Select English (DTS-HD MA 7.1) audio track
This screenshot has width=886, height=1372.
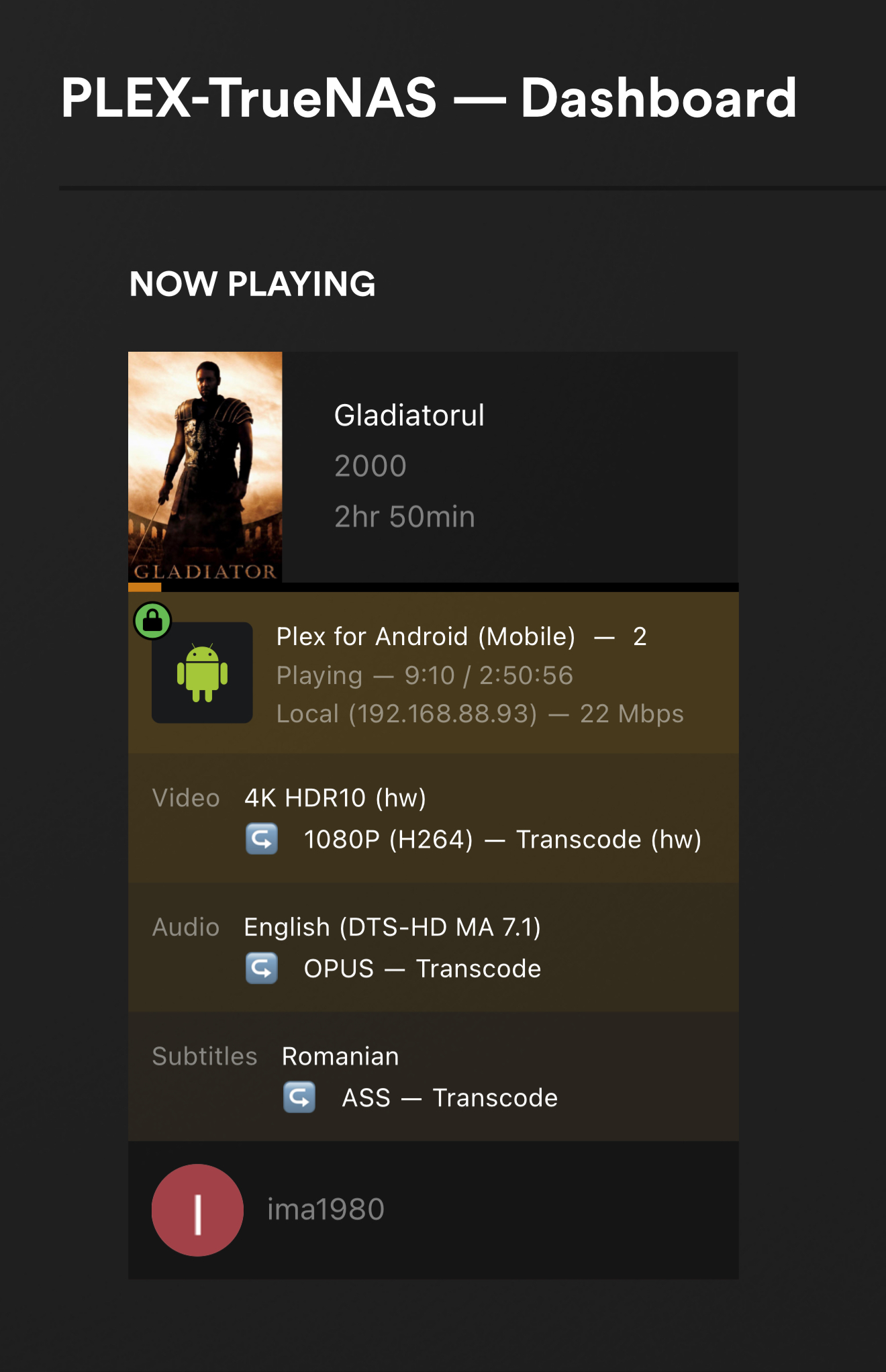[392, 927]
